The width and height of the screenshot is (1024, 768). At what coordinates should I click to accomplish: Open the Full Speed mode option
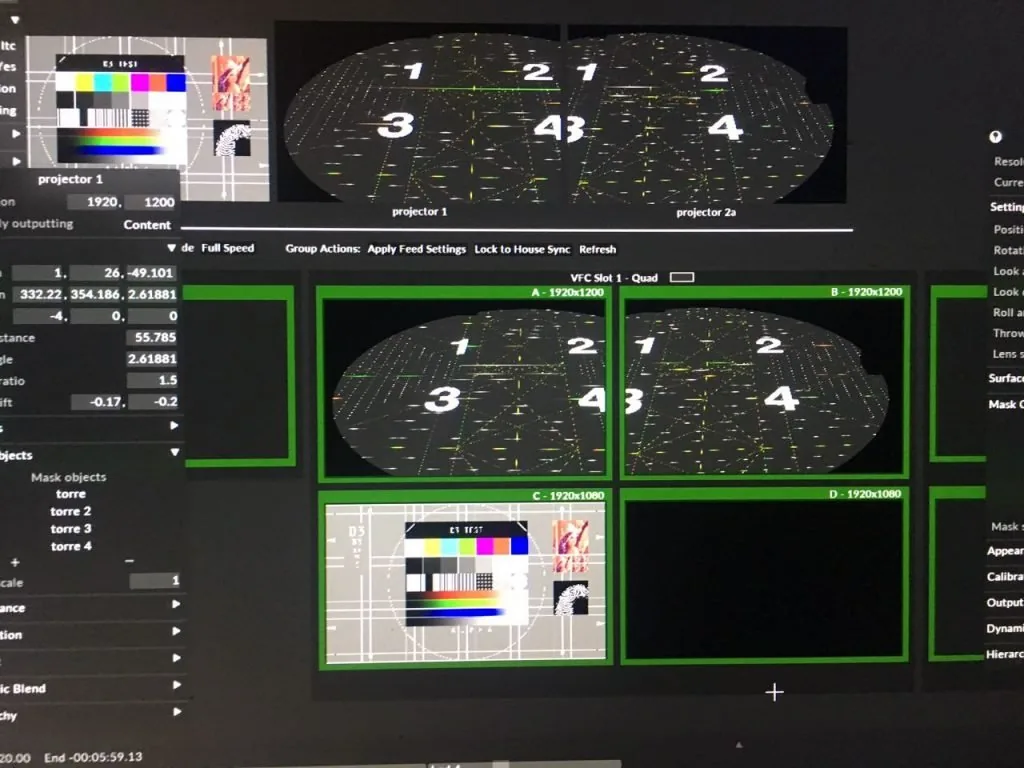point(227,248)
